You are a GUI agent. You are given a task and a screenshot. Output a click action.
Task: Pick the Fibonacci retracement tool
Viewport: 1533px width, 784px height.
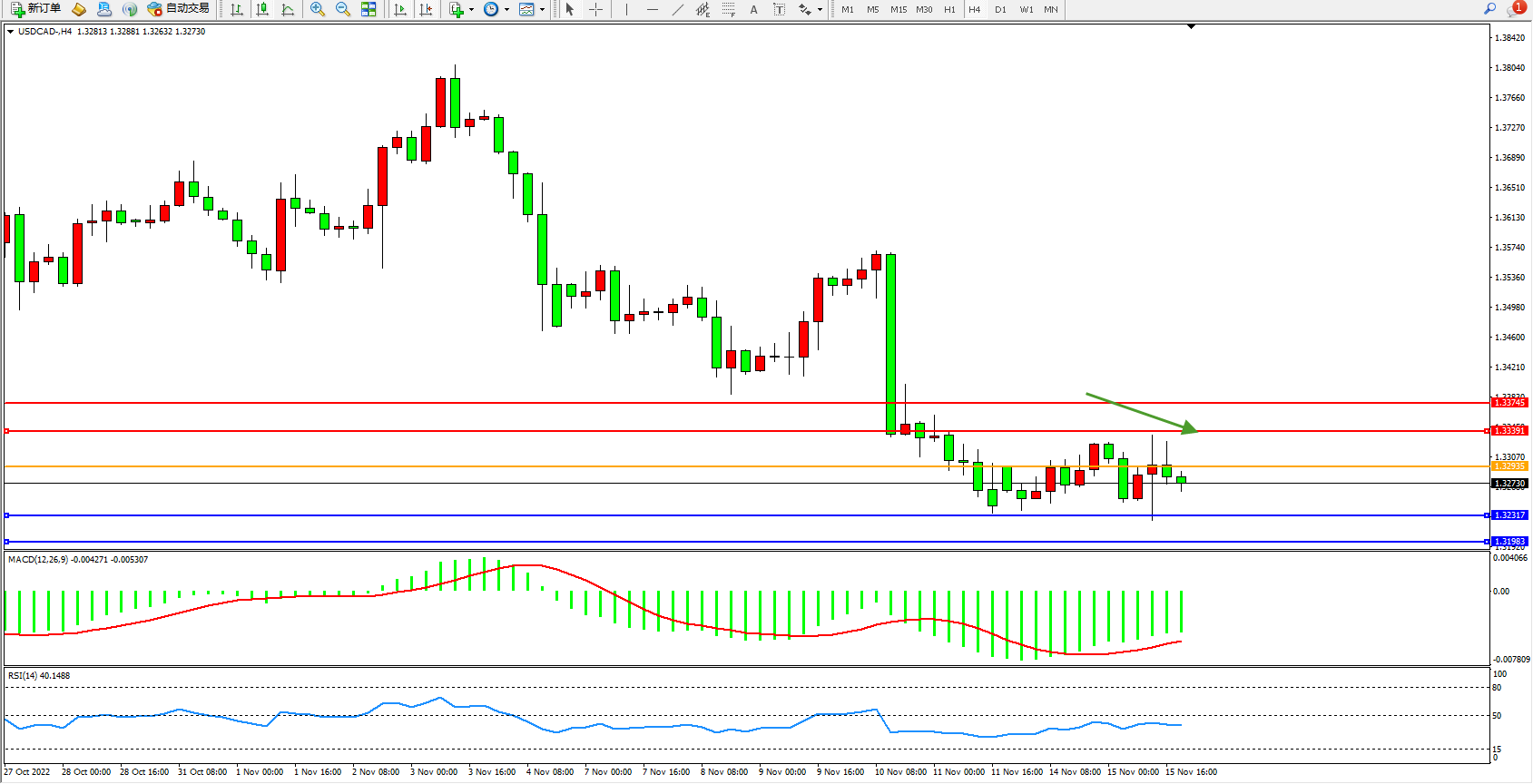[x=729, y=9]
